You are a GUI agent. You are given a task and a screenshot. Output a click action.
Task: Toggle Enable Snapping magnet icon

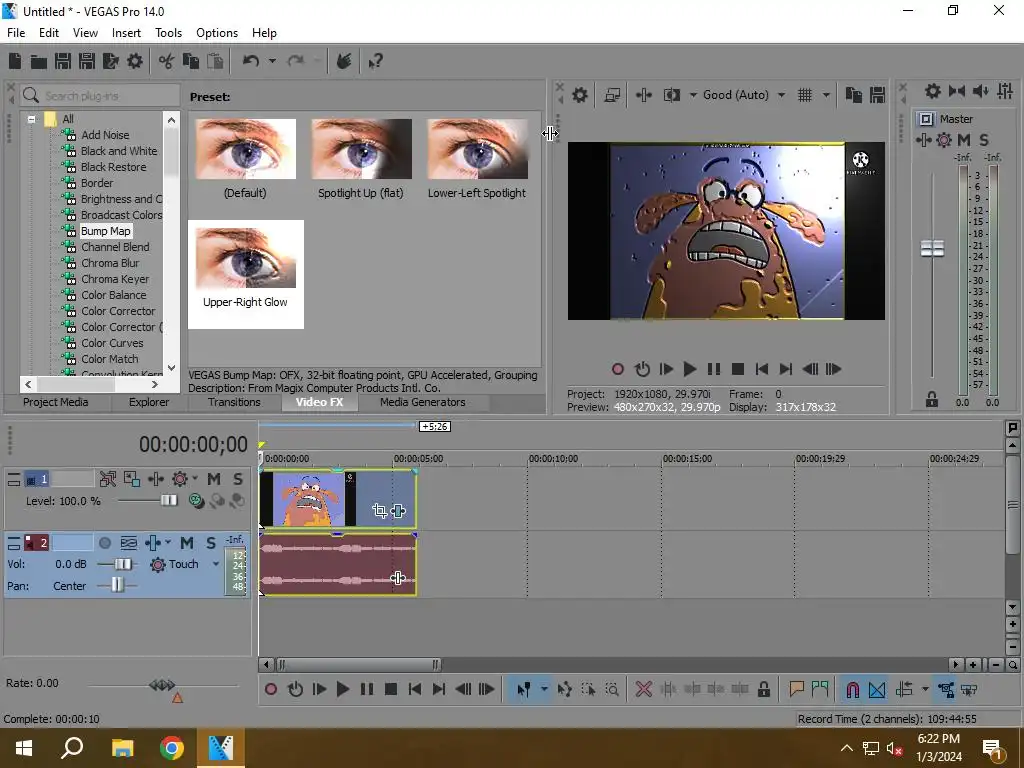[x=852, y=690]
